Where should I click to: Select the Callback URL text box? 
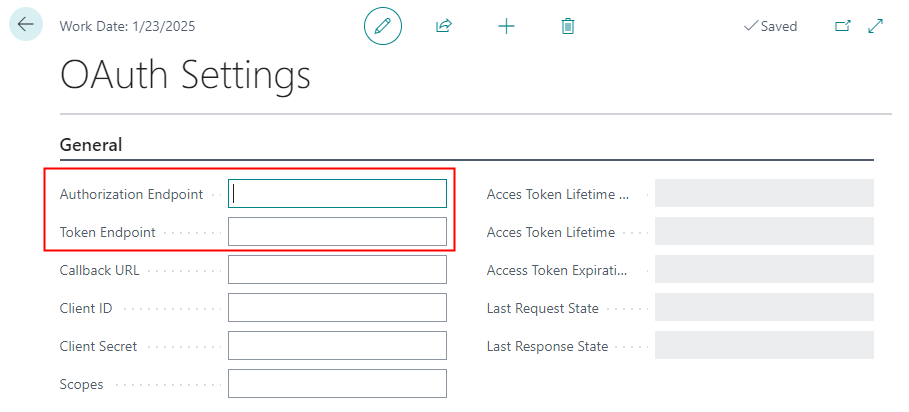[x=337, y=270]
